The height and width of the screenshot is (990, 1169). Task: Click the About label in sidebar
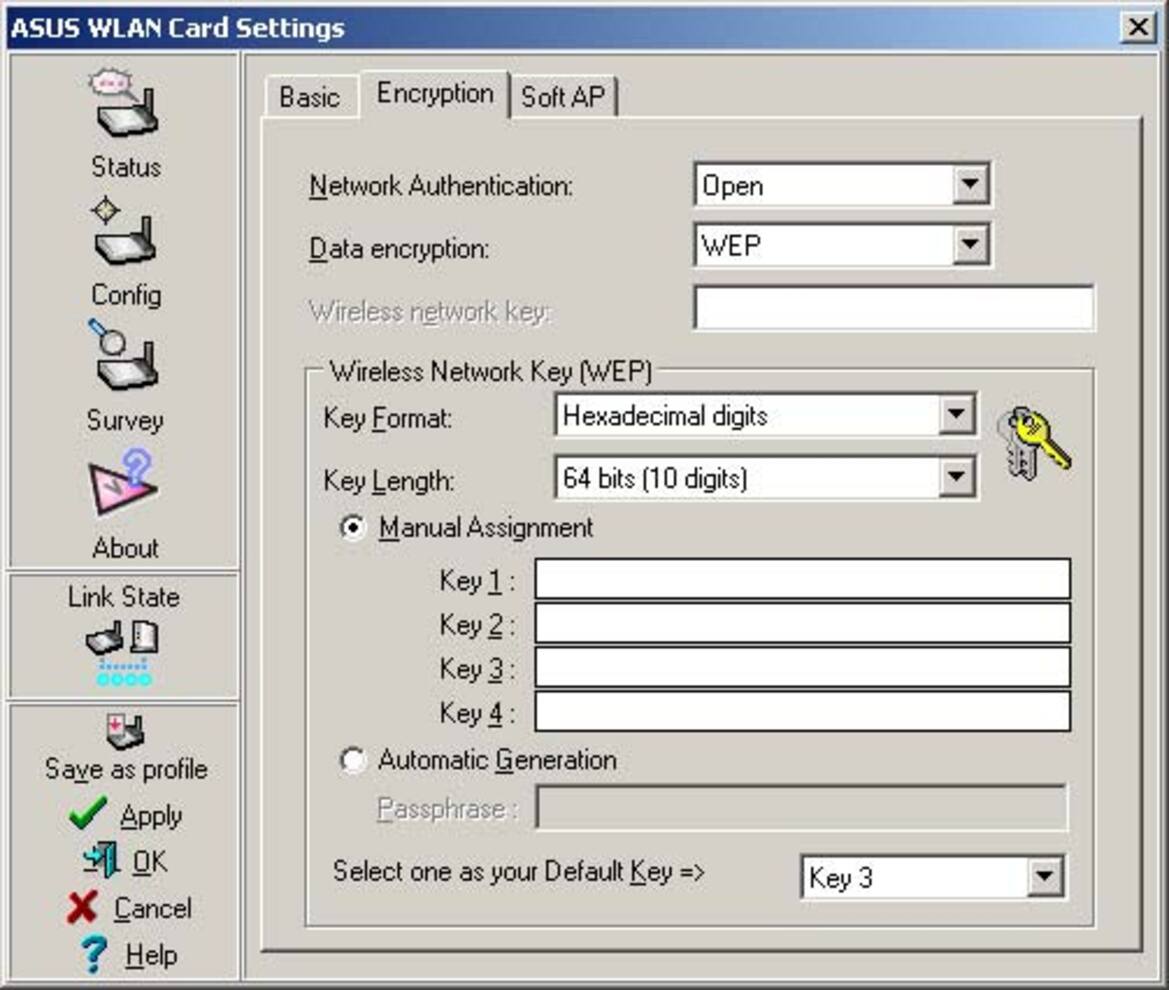125,548
